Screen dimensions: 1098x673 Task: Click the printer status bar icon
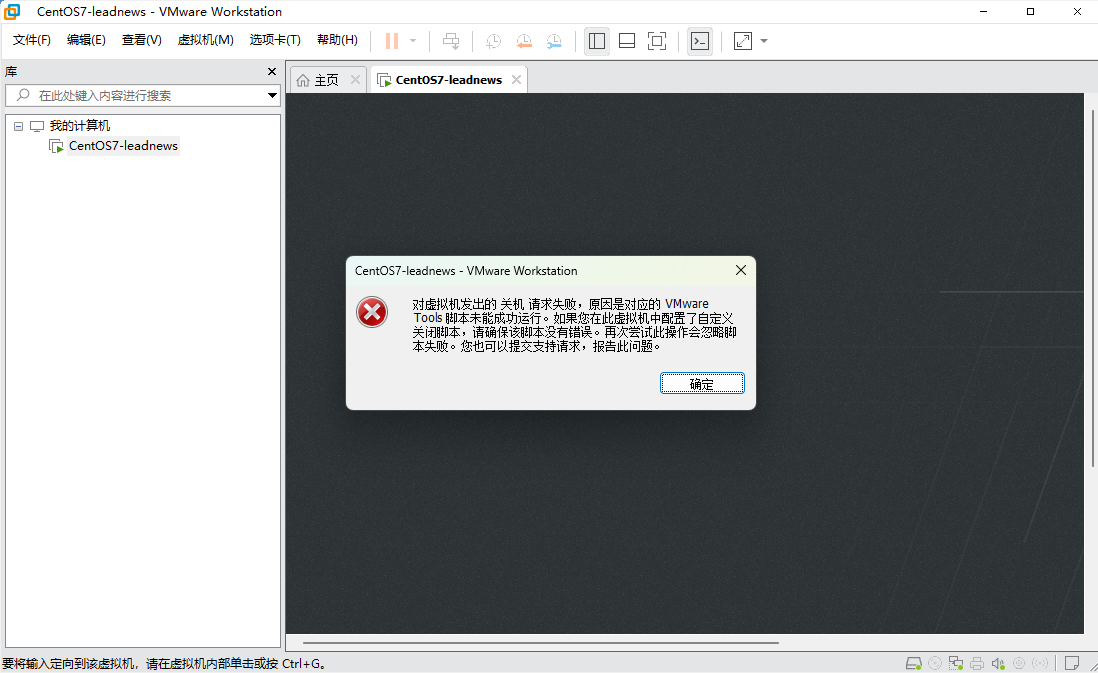pyautogui.click(x=977, y=662)
